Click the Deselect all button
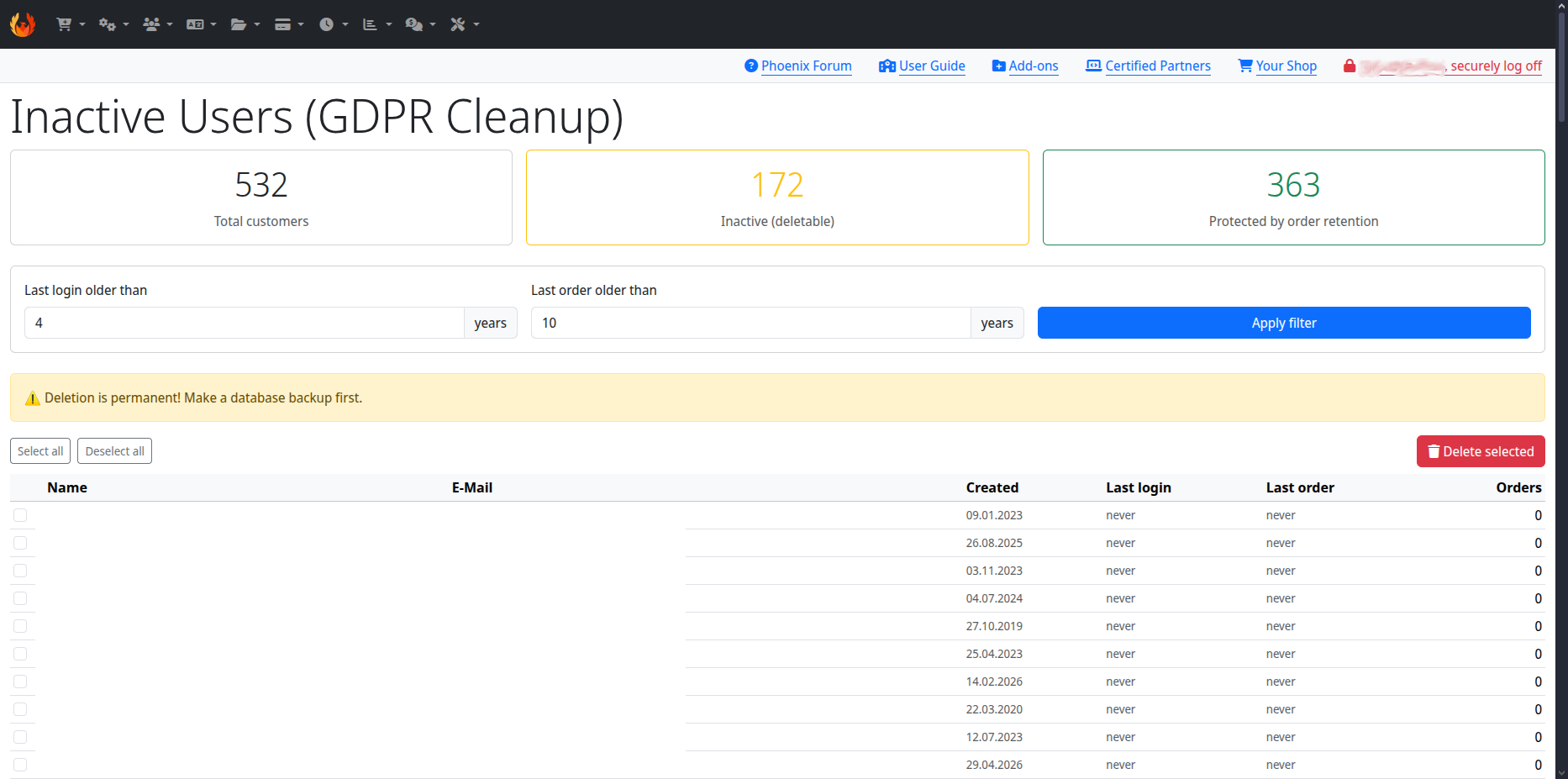Viewport: 1568px width, 779px height. pyautogui.click(x=114, y=451)
